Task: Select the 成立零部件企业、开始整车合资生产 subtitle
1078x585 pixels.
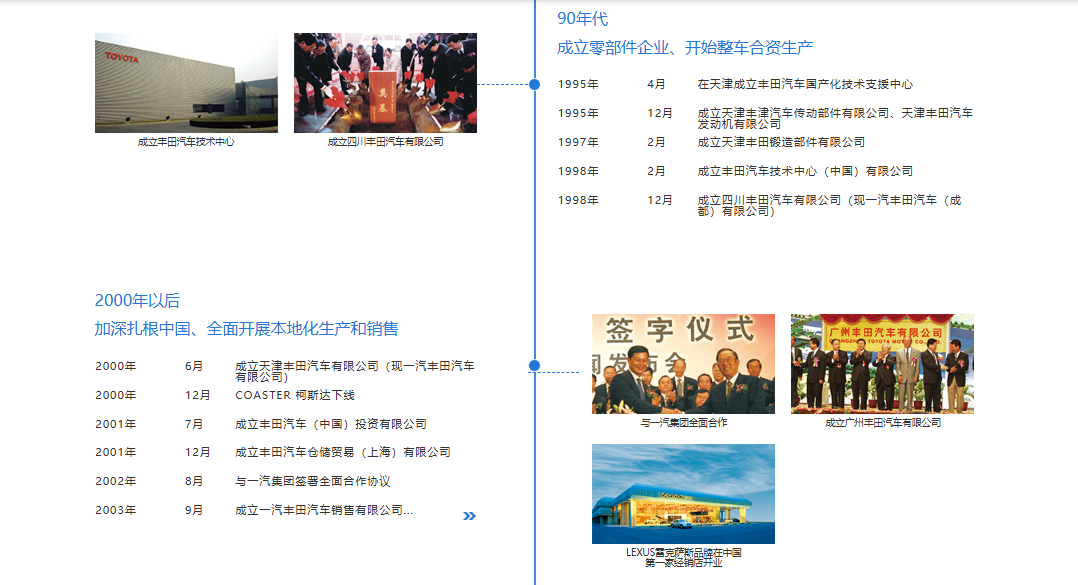Action: tap(685, 47)
